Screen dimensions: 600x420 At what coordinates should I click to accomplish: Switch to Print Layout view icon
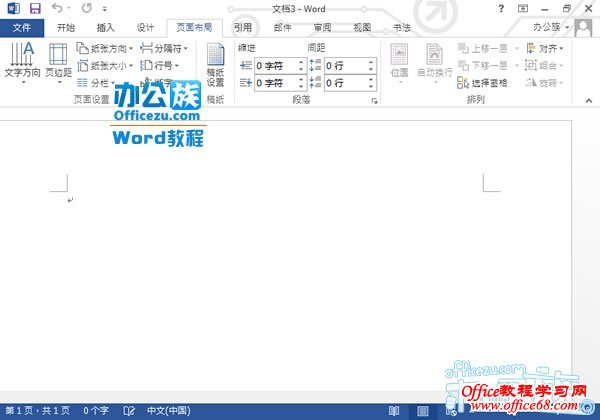tap(422, 411)
